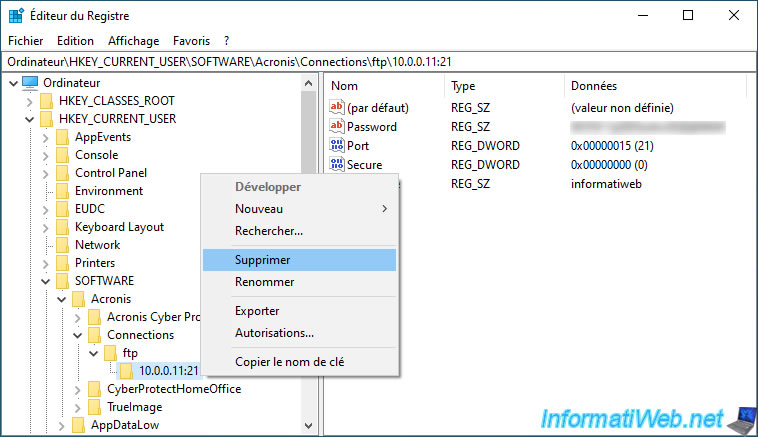
Task: Expand the CyberProtectHomeOffice key
Action: point(78,390)
